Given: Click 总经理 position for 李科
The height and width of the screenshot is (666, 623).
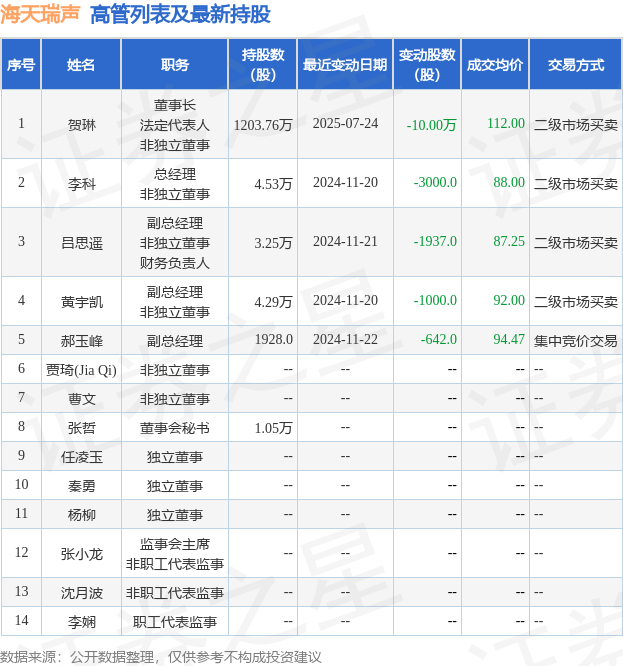Looking at the screenshot, I should (175, 174).
